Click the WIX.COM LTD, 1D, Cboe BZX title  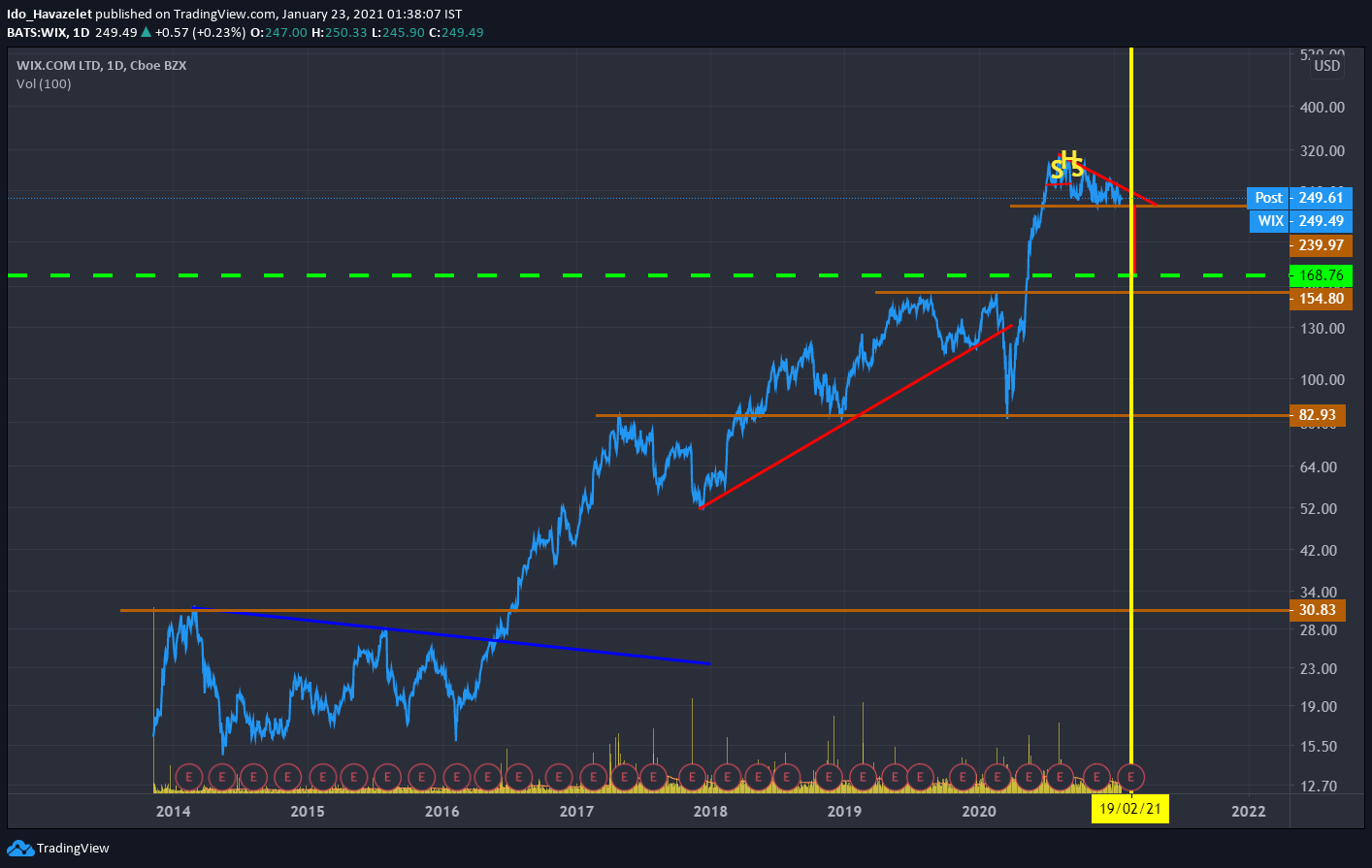pyautogui.click(x=102, y=65)
